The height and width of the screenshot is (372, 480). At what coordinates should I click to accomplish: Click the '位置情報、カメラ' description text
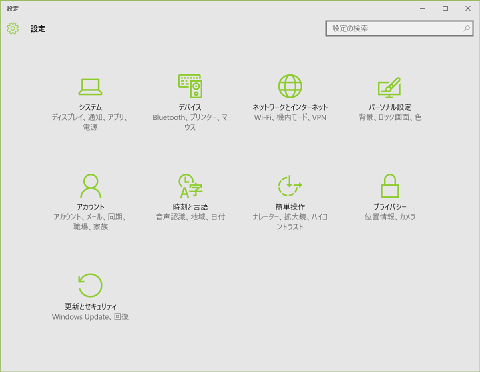pos(390,217)
